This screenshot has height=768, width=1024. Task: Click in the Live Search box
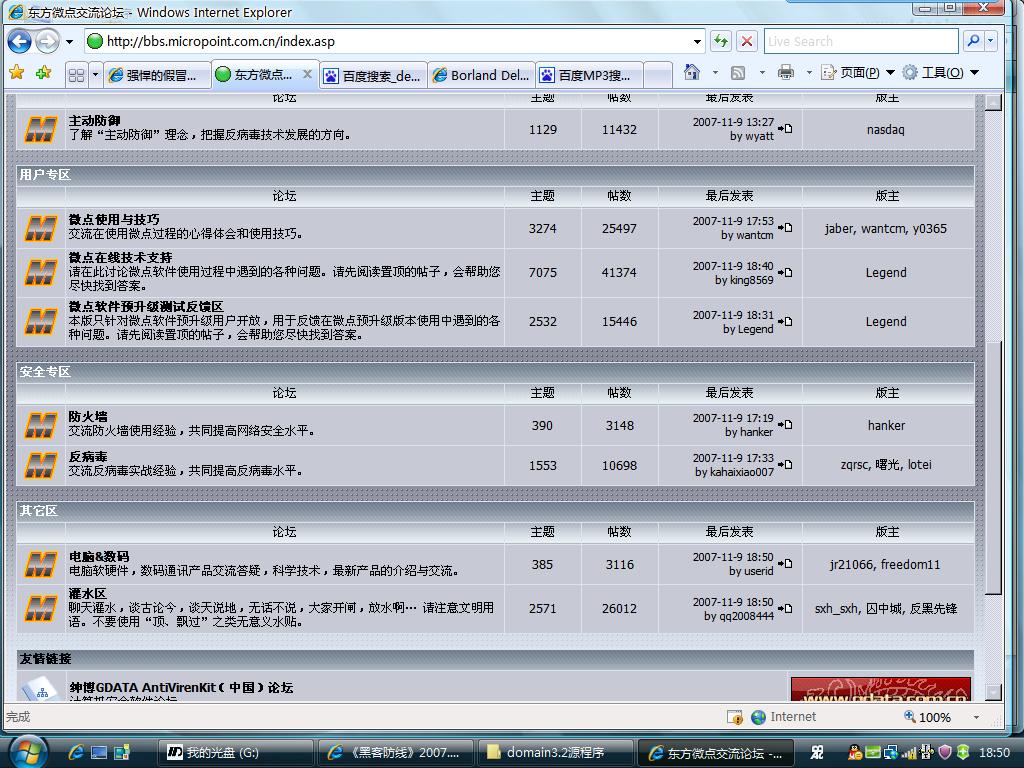[861, 41]
